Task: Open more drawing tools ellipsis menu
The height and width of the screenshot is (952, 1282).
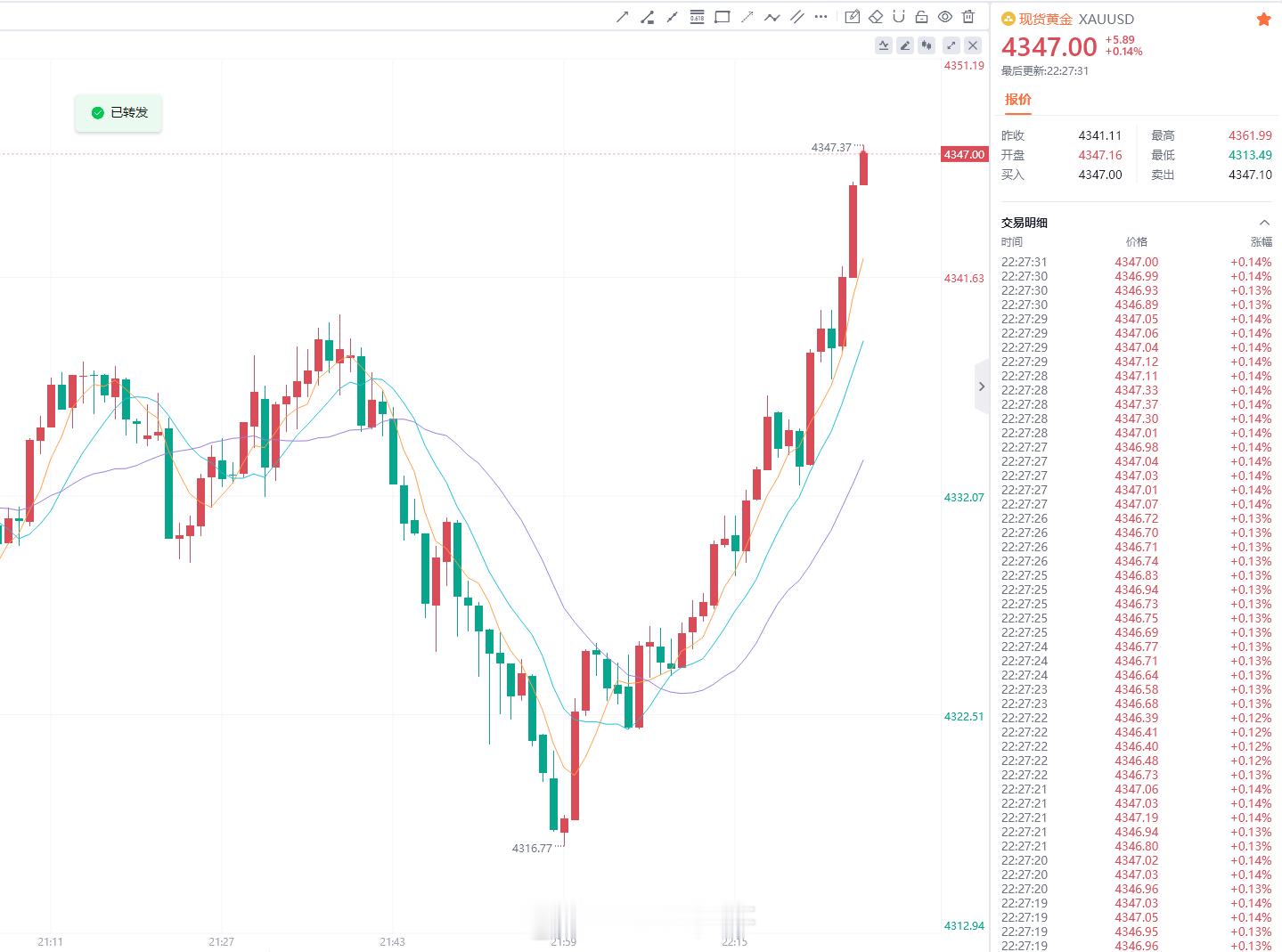Action: (821, 17)
